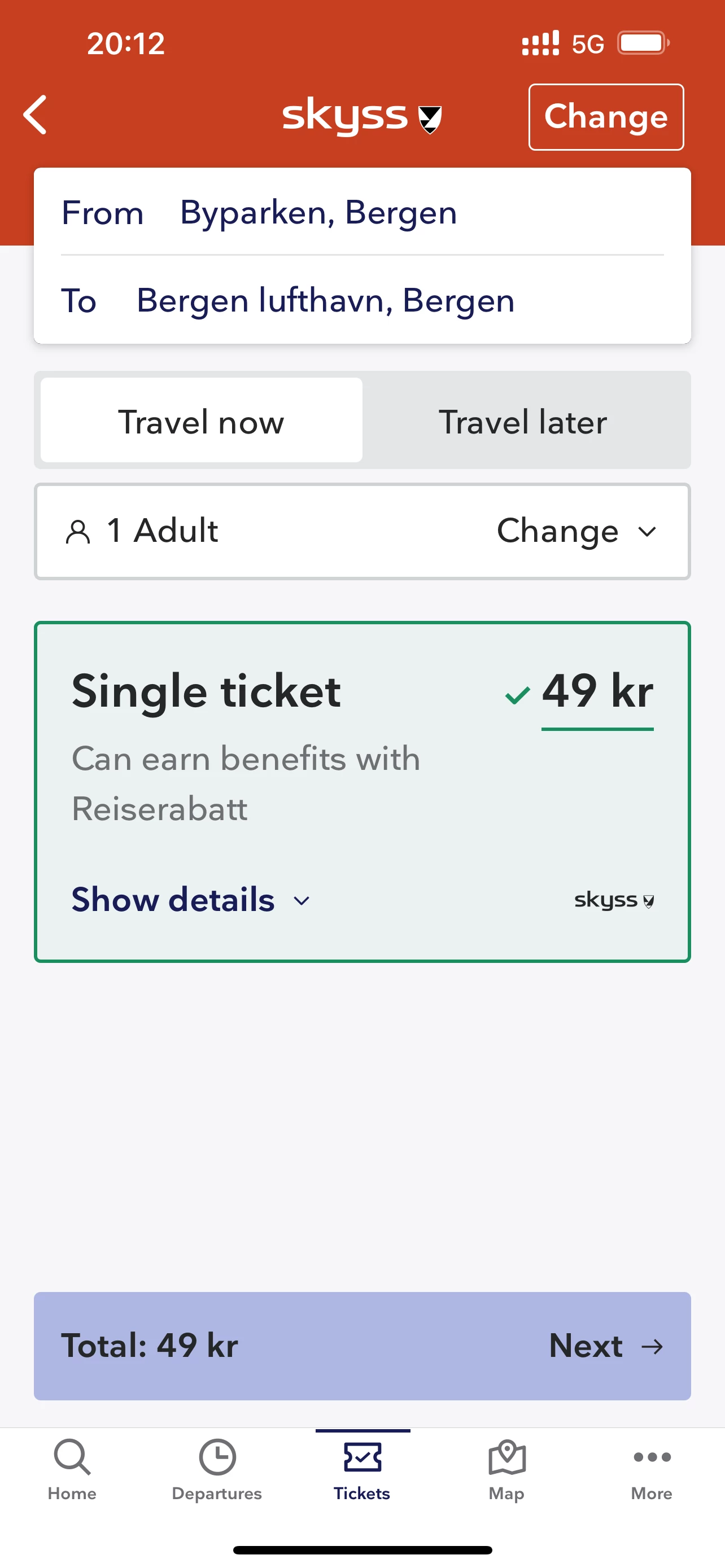The image size is (725, 1568).
Task: Tap the Skyss logo in header
Action: coord(361,116)
